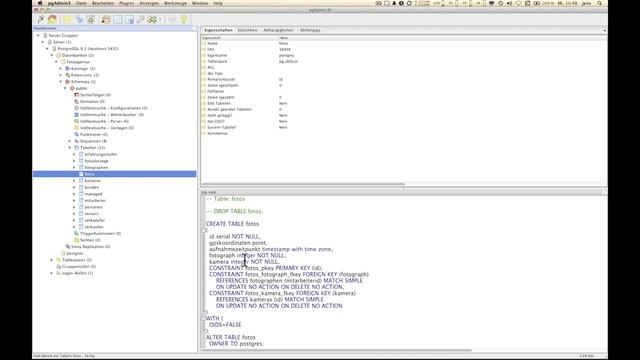Collapse the Tabellen node
The image size is (640, 360).
(70, 147)
